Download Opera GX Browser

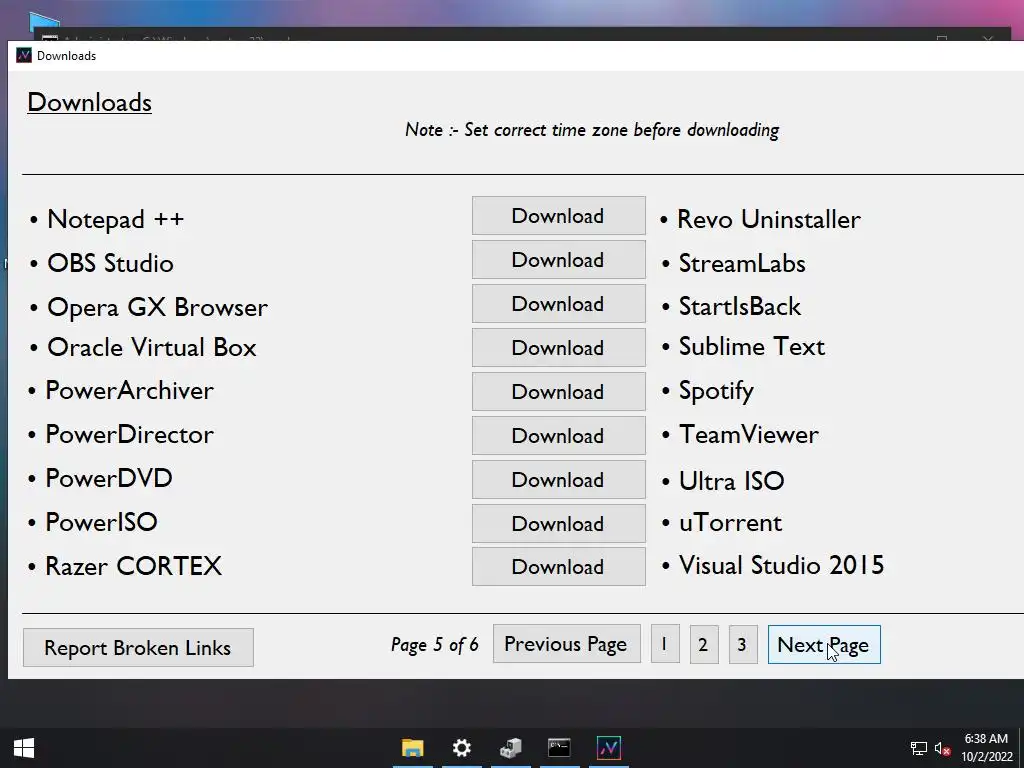click(558, 303)
